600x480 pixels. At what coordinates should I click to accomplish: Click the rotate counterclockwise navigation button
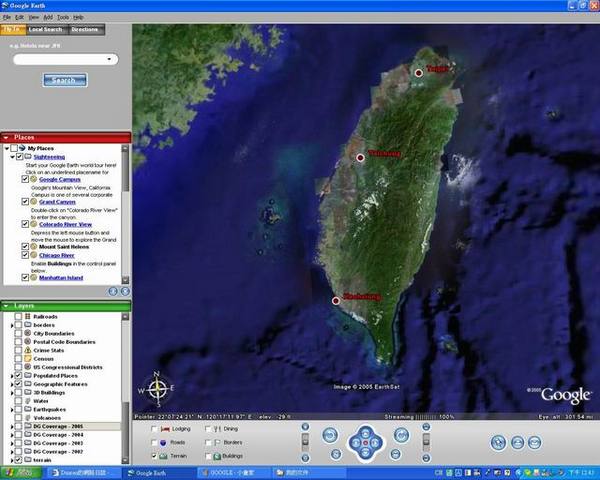point(330,435)
